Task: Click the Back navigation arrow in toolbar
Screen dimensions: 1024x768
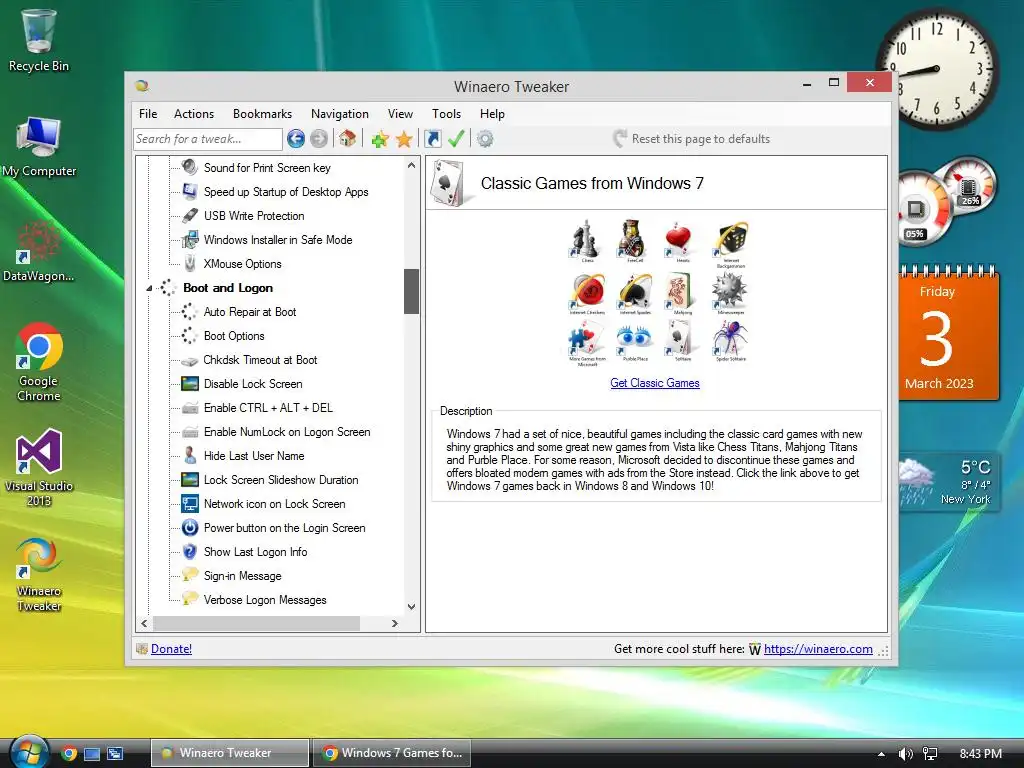Action: point(296,138)
